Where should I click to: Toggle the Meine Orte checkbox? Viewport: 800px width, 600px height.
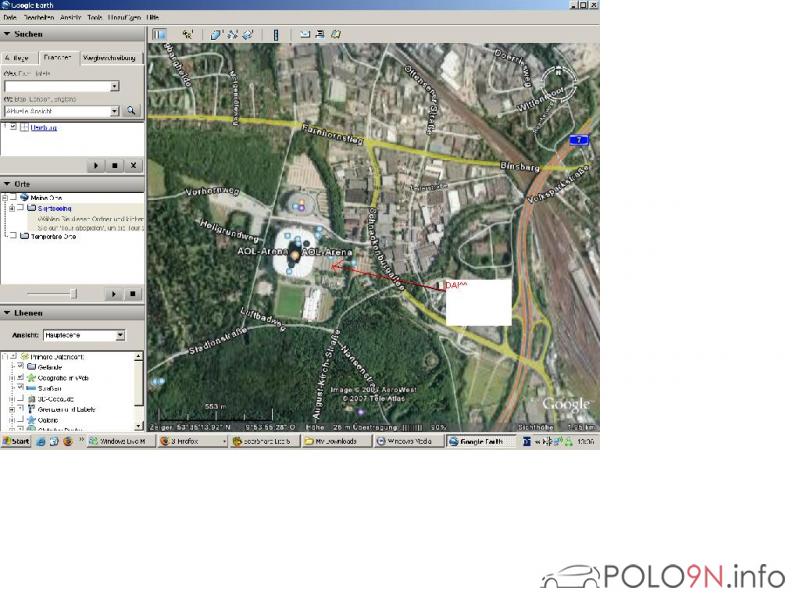(13, 197)
